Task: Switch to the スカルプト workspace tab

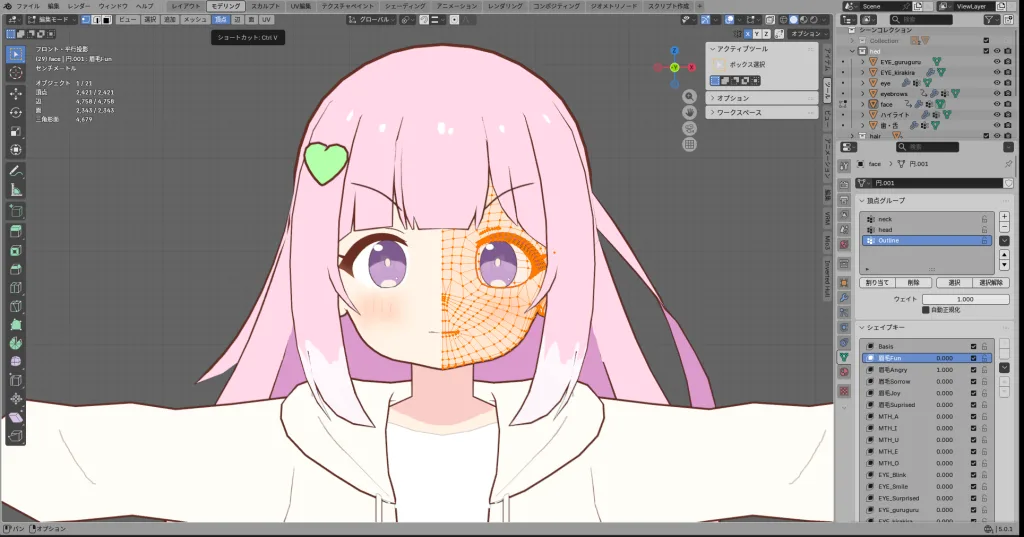Action: pos(265,6)
